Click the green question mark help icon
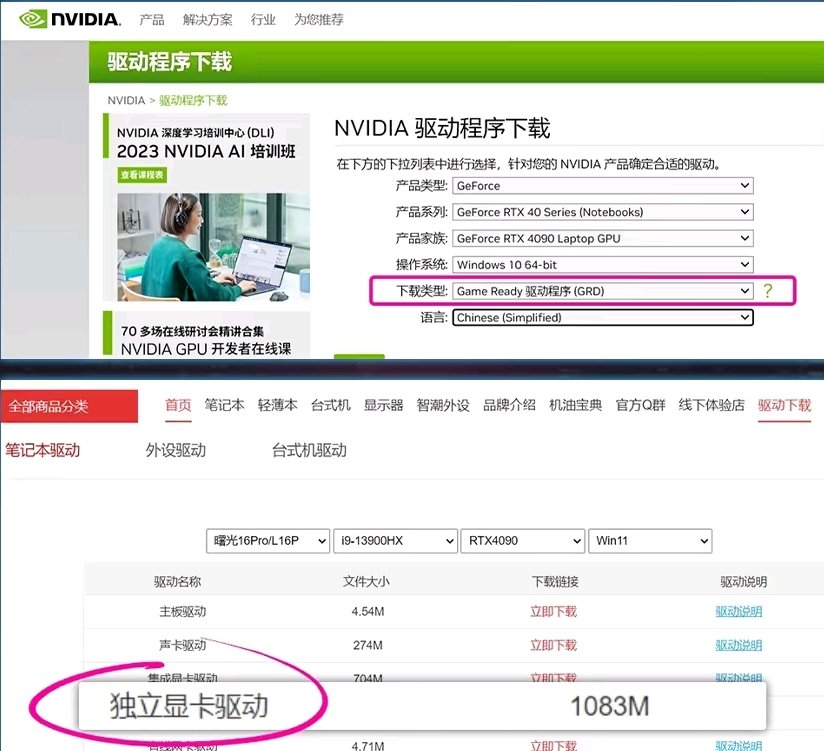The height and width of the screenshot is (751, 824). (x=768, y=291)
